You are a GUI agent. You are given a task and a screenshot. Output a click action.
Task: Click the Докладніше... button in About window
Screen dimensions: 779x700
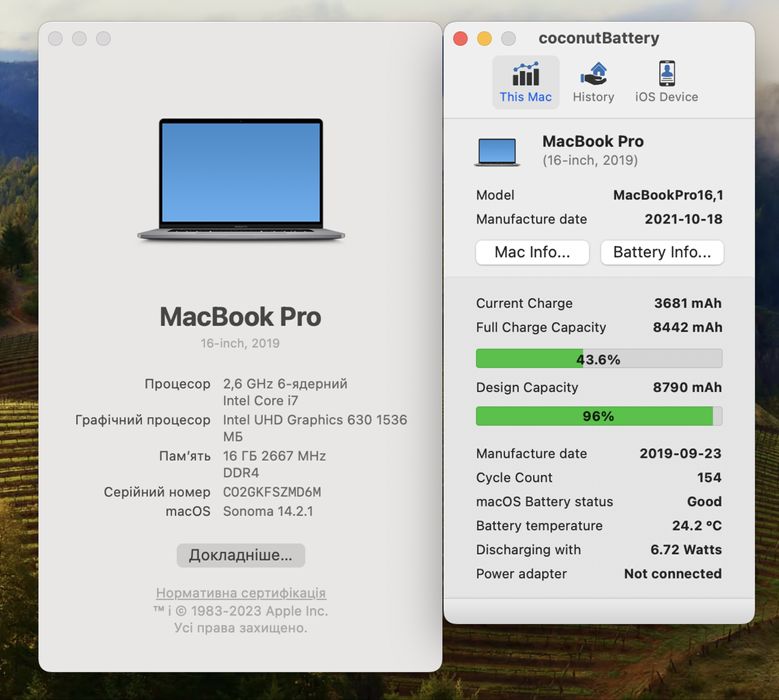coord(240,555)
